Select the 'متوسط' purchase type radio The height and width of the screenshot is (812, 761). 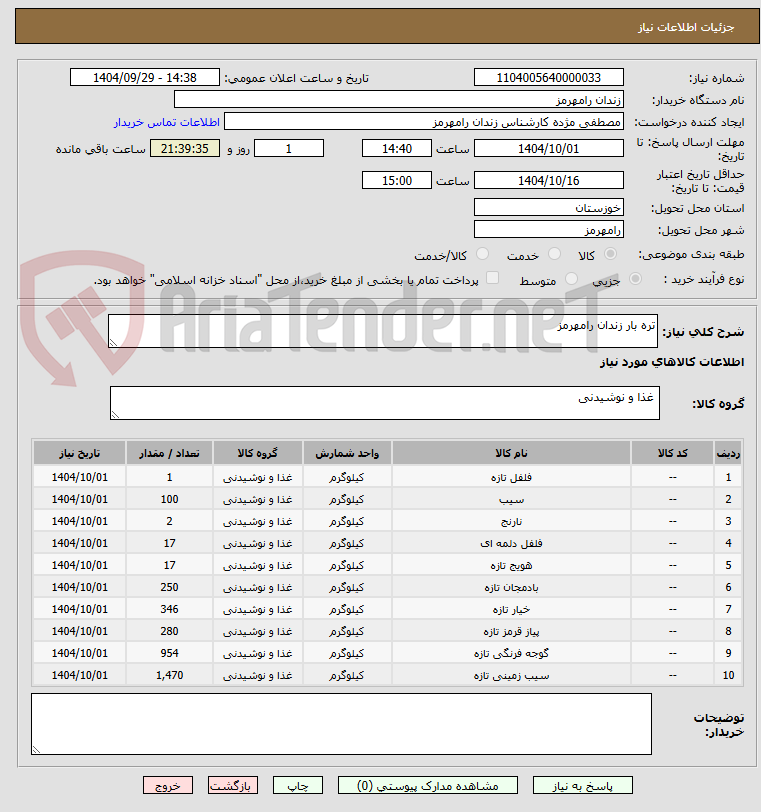(x=572, y=280)
